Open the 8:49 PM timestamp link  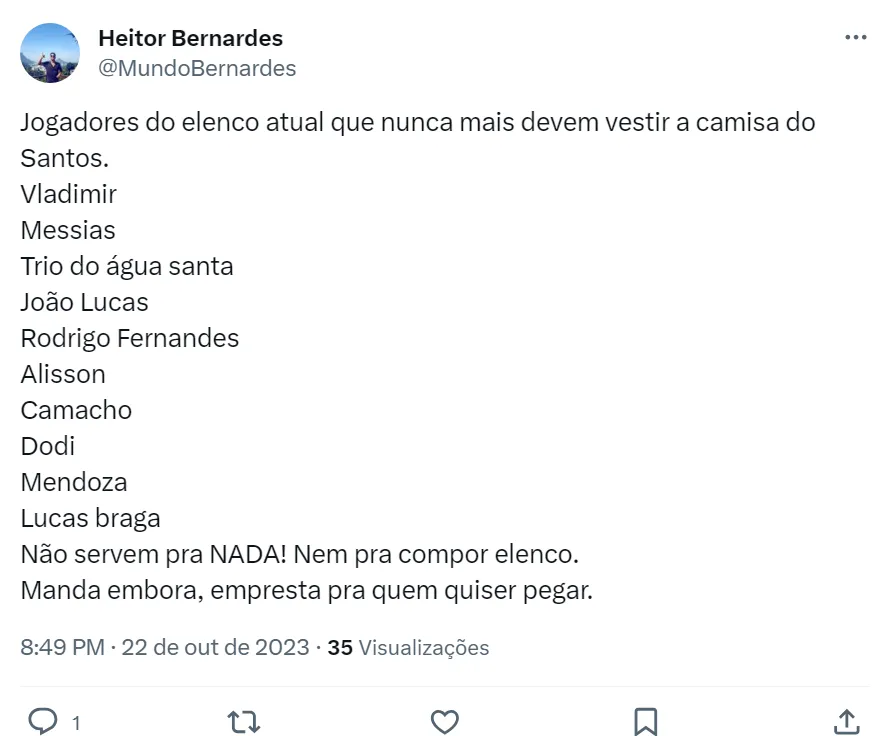coord(62,647)
